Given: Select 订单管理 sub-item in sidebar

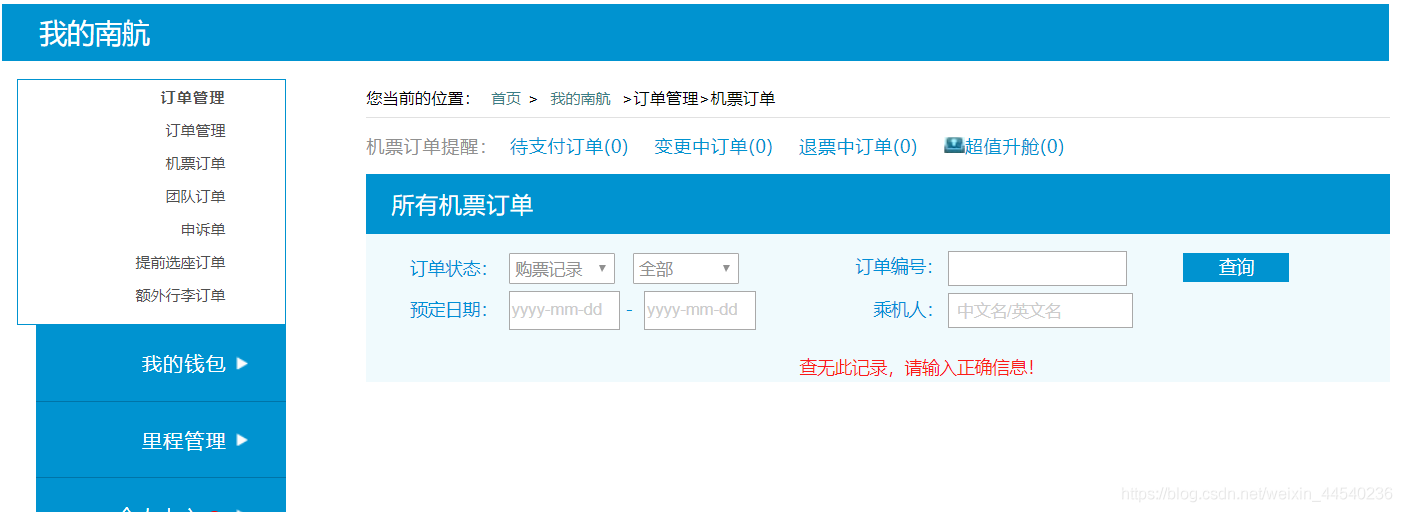Looking at the screenshot, I should point(195,131).
